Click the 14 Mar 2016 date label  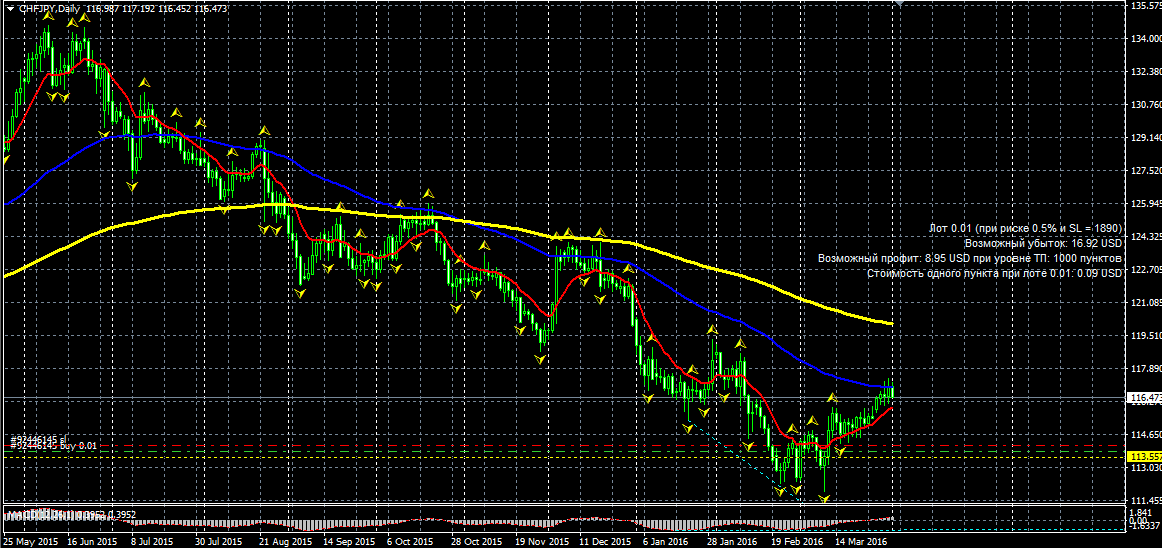(862, 541)
